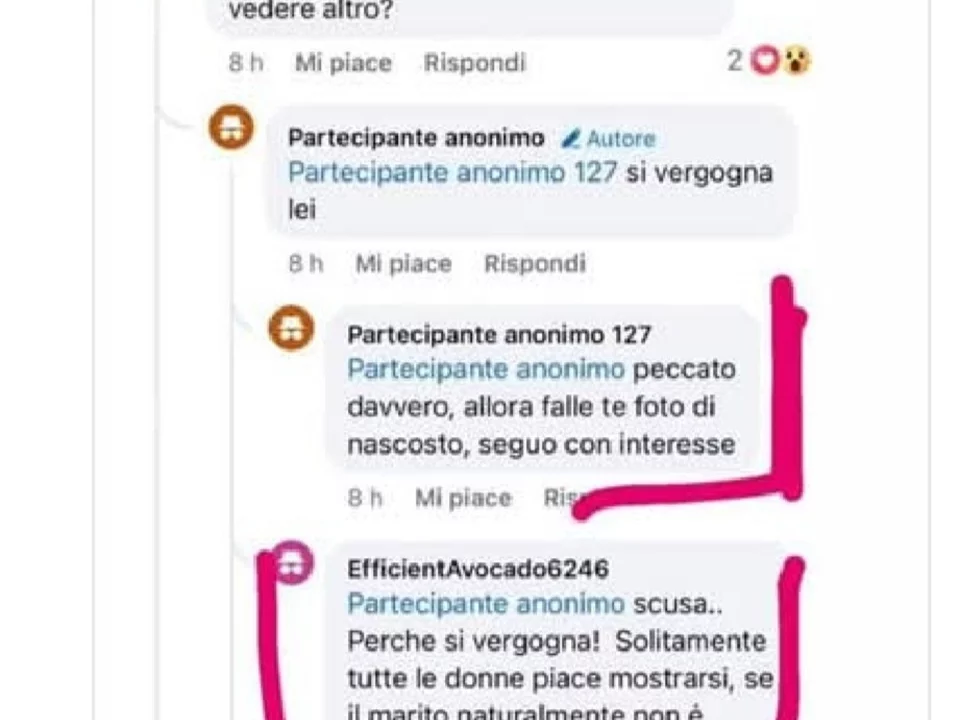Screen dimensions: 960x720
Task: Click the blue mention before 'scusa..'
Action: (486, 604)
